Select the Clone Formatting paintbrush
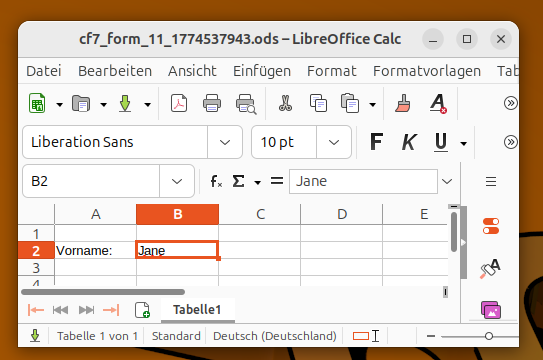The image size is (543, 360). (x=403, y=103)
